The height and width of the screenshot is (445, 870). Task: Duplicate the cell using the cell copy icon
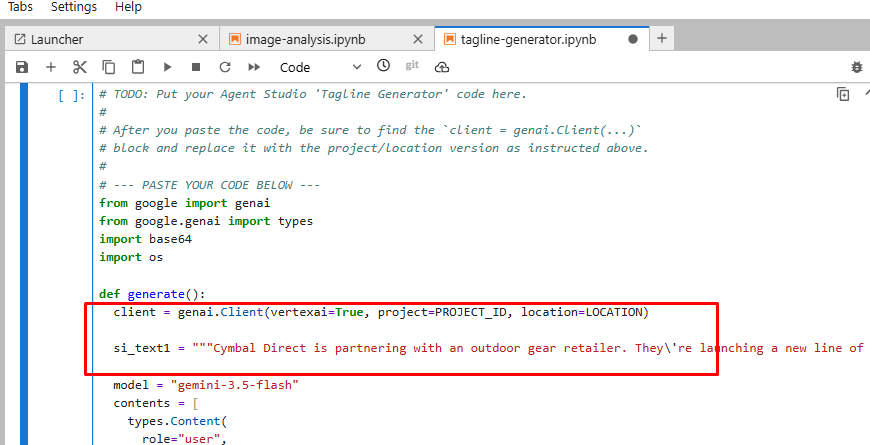(x=843, y=94)
